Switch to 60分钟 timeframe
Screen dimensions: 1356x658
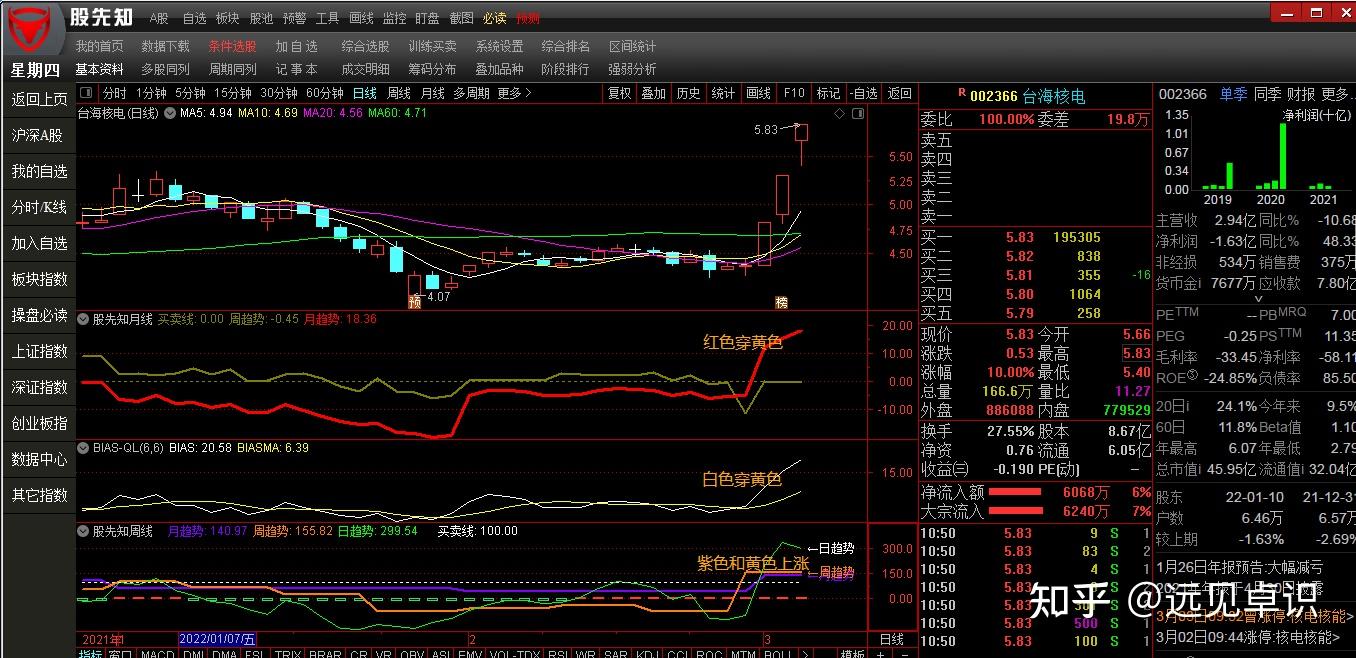coord(324,93)
